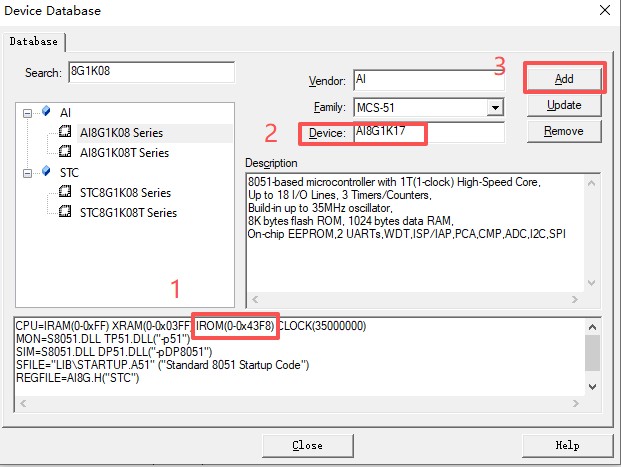Click the Vendor input field containing AI

429,80
